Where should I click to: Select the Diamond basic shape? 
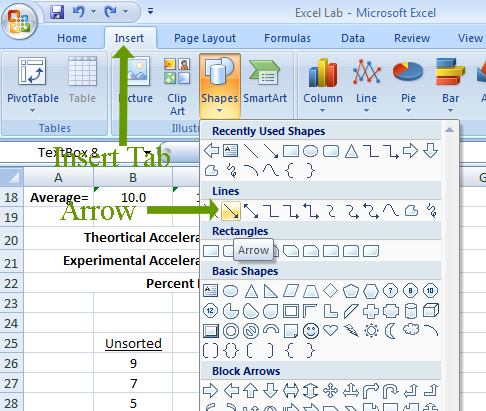(x=331, y=291)
